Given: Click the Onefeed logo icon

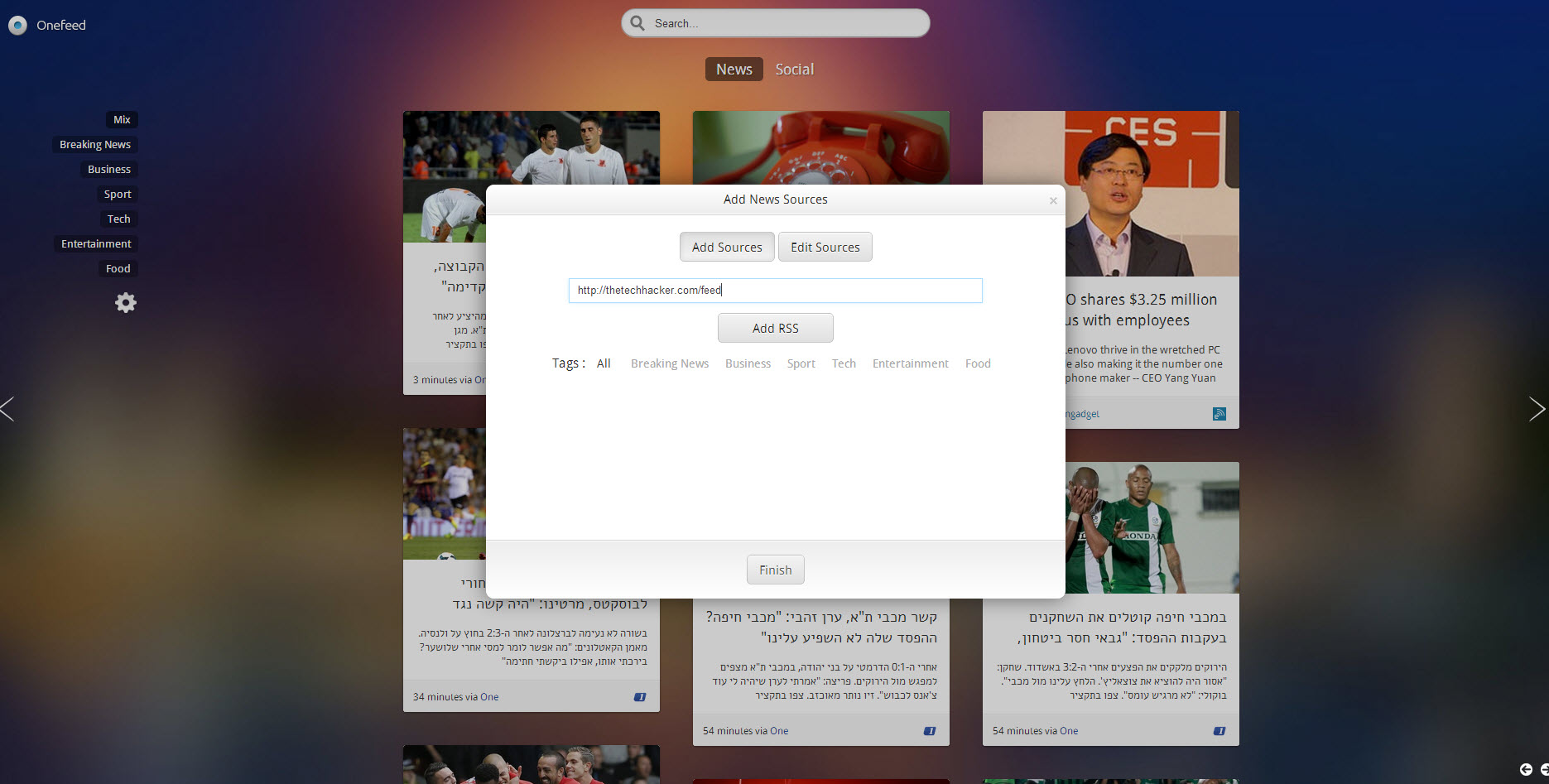Looking at the screenshot, I should coord(17,26).
